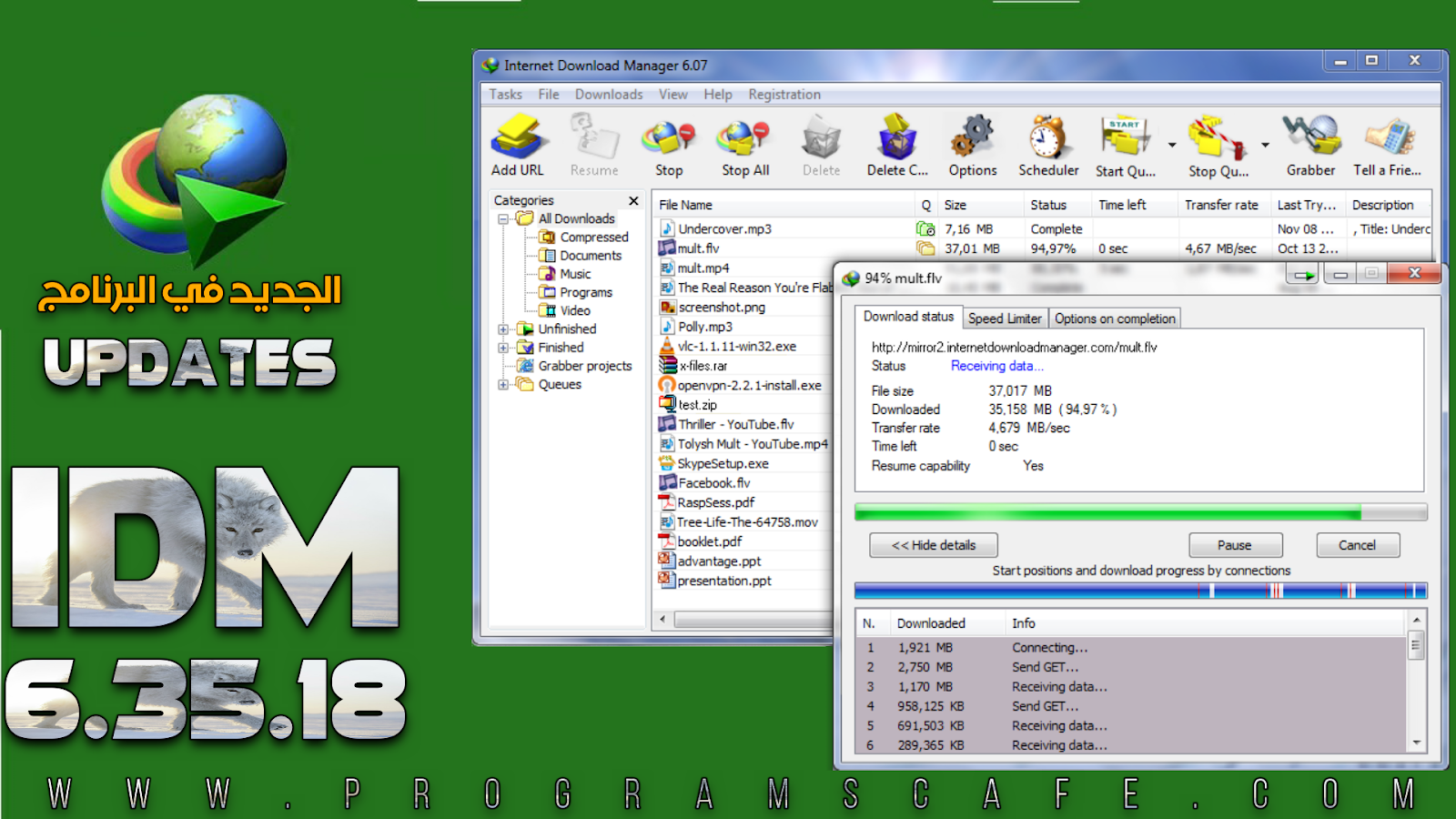Open the Grabber tool icon
Image resolution: width=1456 pixels, height=819 pixels.
1310,146
